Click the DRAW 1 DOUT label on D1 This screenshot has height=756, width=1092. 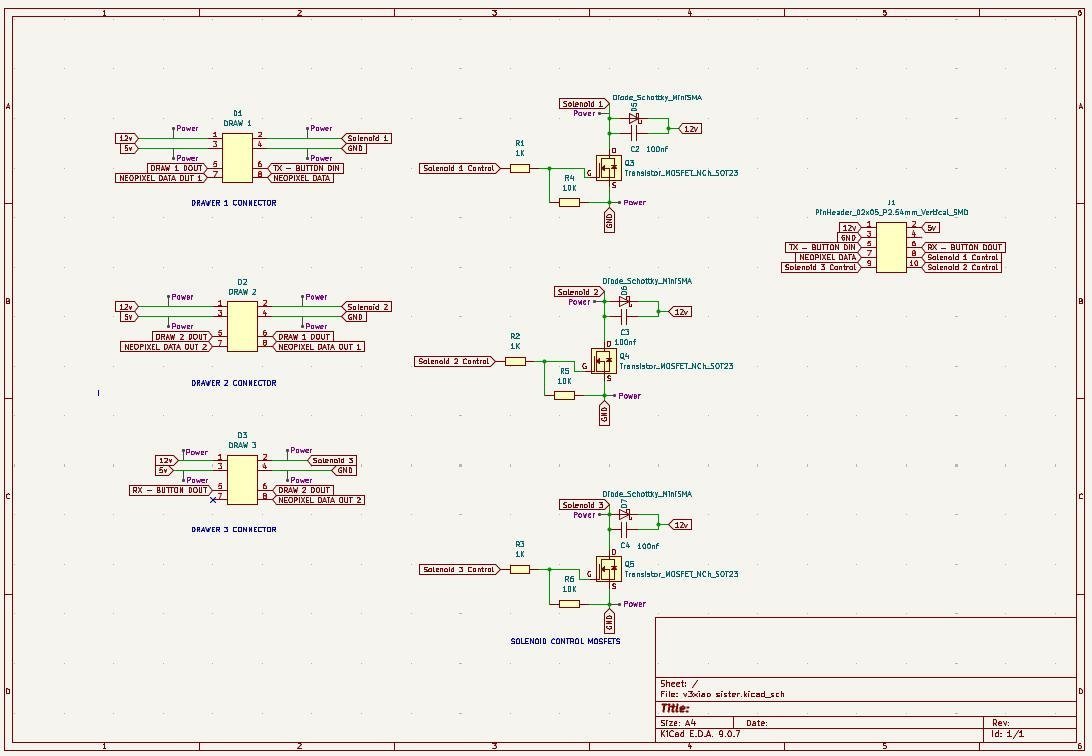[177, 168]
